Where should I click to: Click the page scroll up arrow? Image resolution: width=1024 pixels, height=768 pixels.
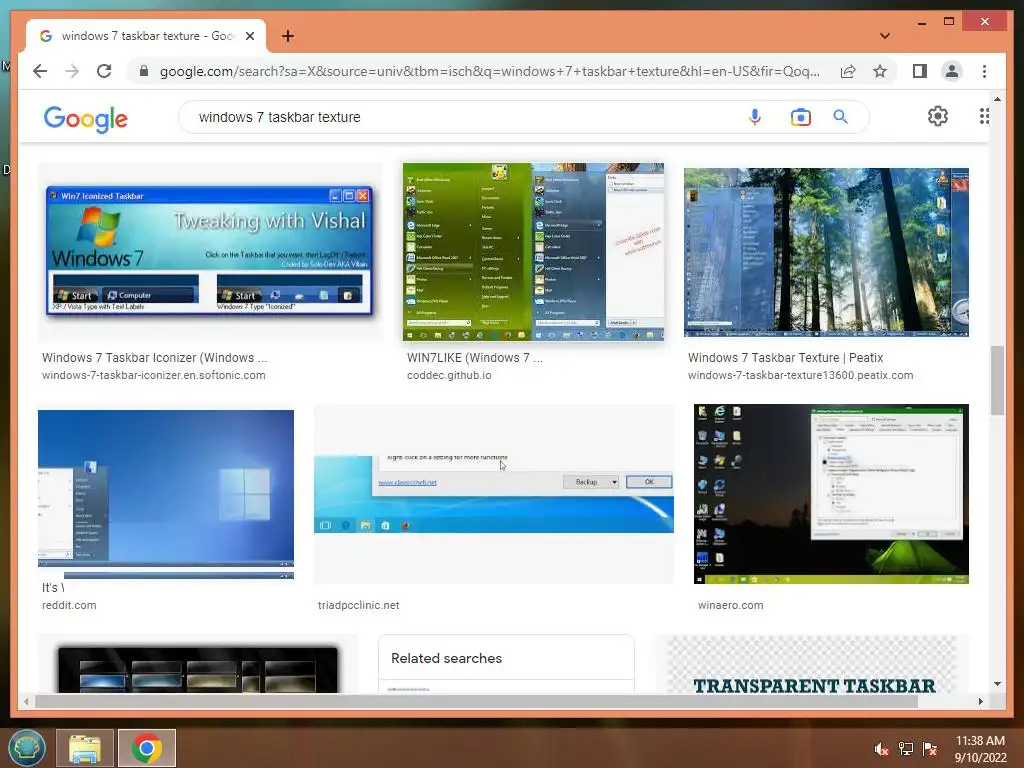pyautogui.click(x=997, y=99)
